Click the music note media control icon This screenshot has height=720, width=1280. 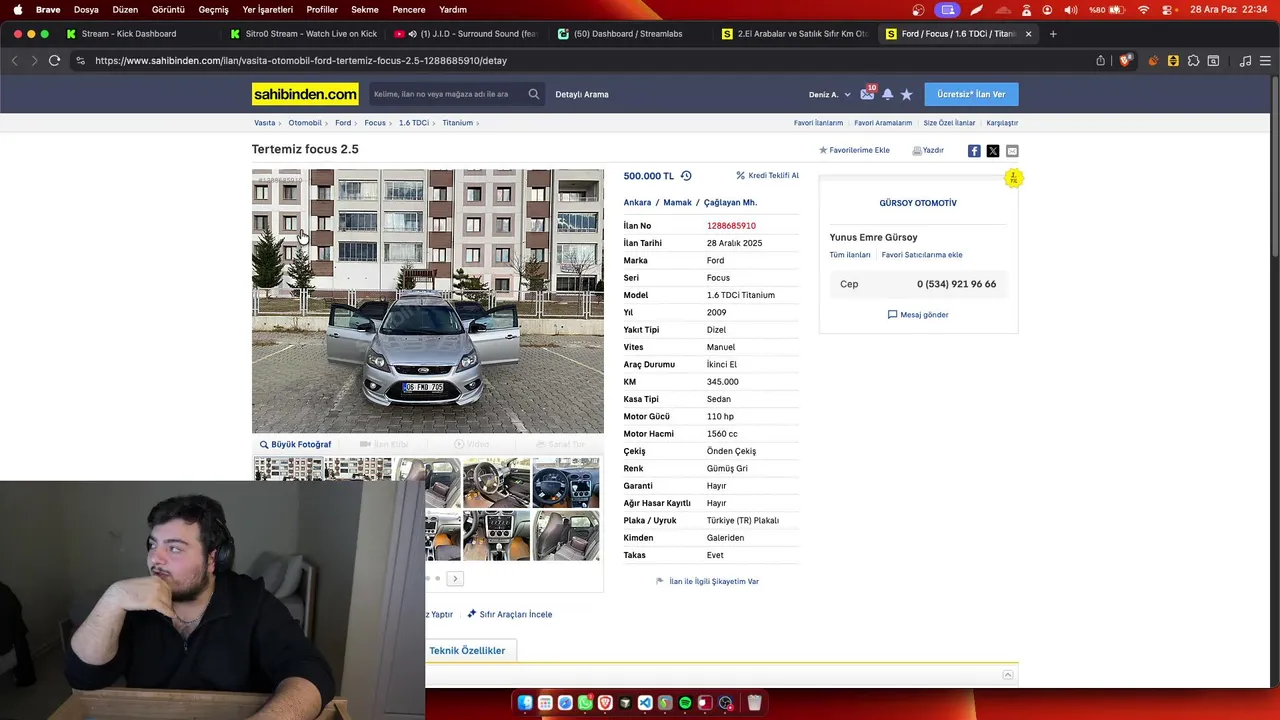1245,60
